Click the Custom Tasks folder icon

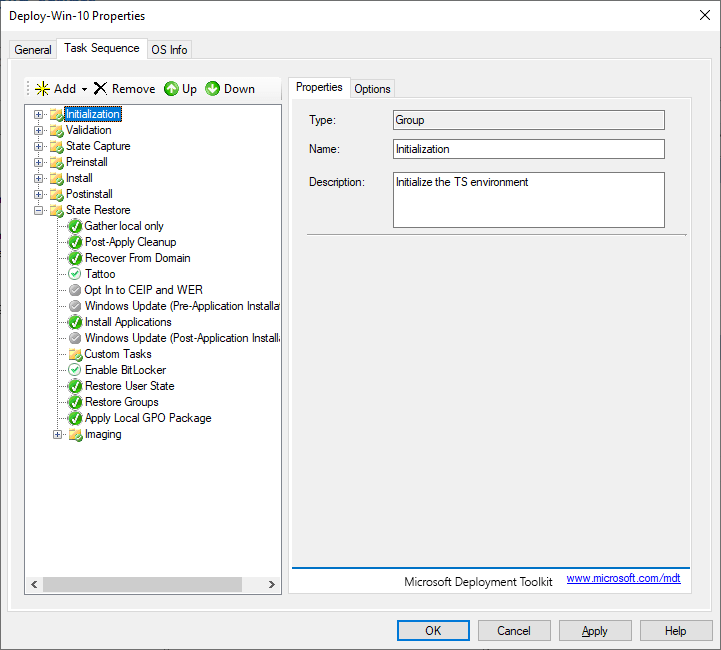[75, 354]
